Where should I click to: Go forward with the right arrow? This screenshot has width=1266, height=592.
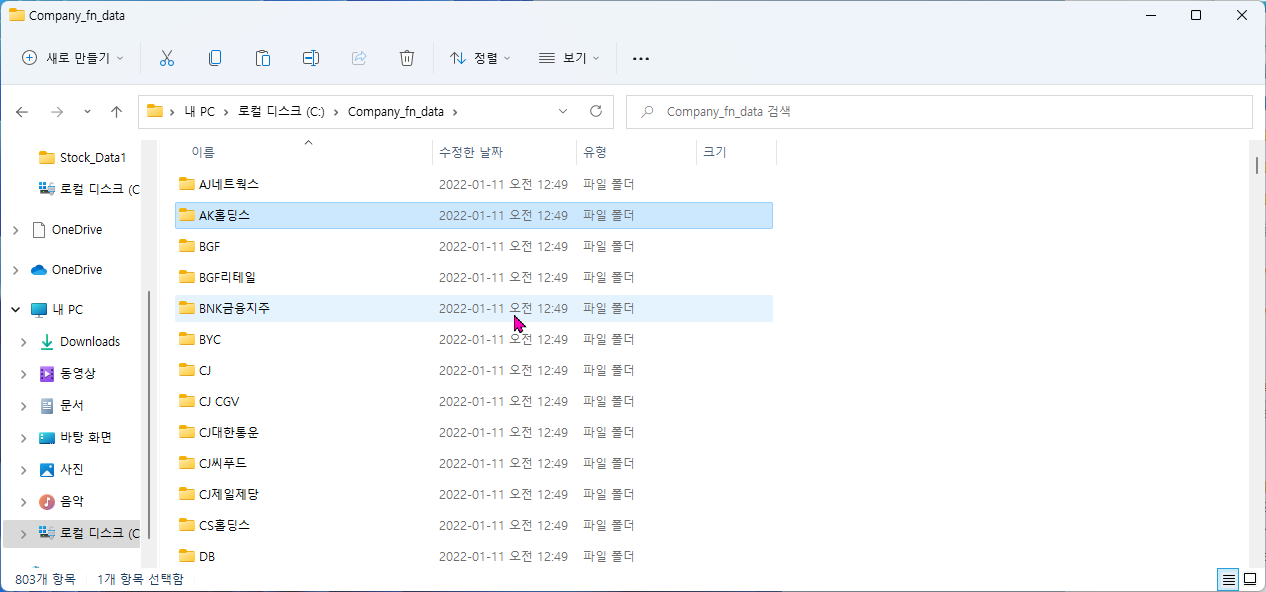point(57,112)
